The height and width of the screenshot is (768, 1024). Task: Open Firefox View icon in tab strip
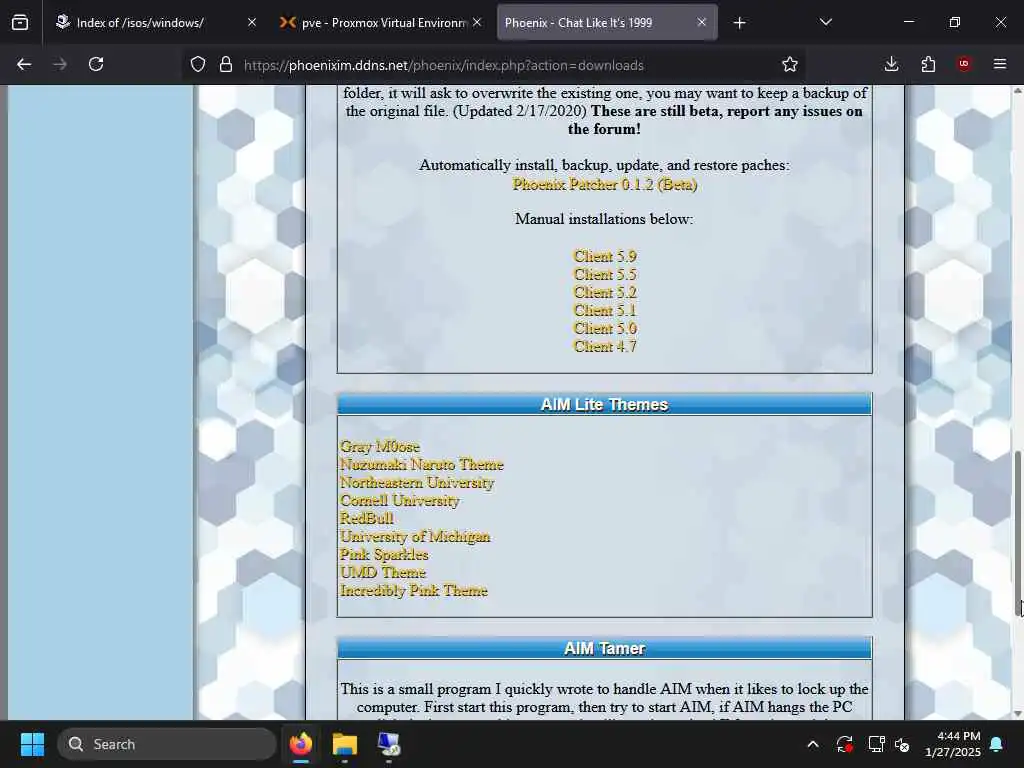pyautogui.click(x=20, y=23)
